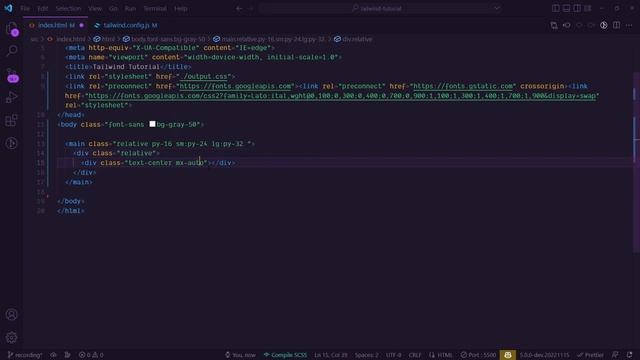The image size is (640, 360).
Task: Toggle primary side bar layout icon
Action: click(x=556, y=8)
